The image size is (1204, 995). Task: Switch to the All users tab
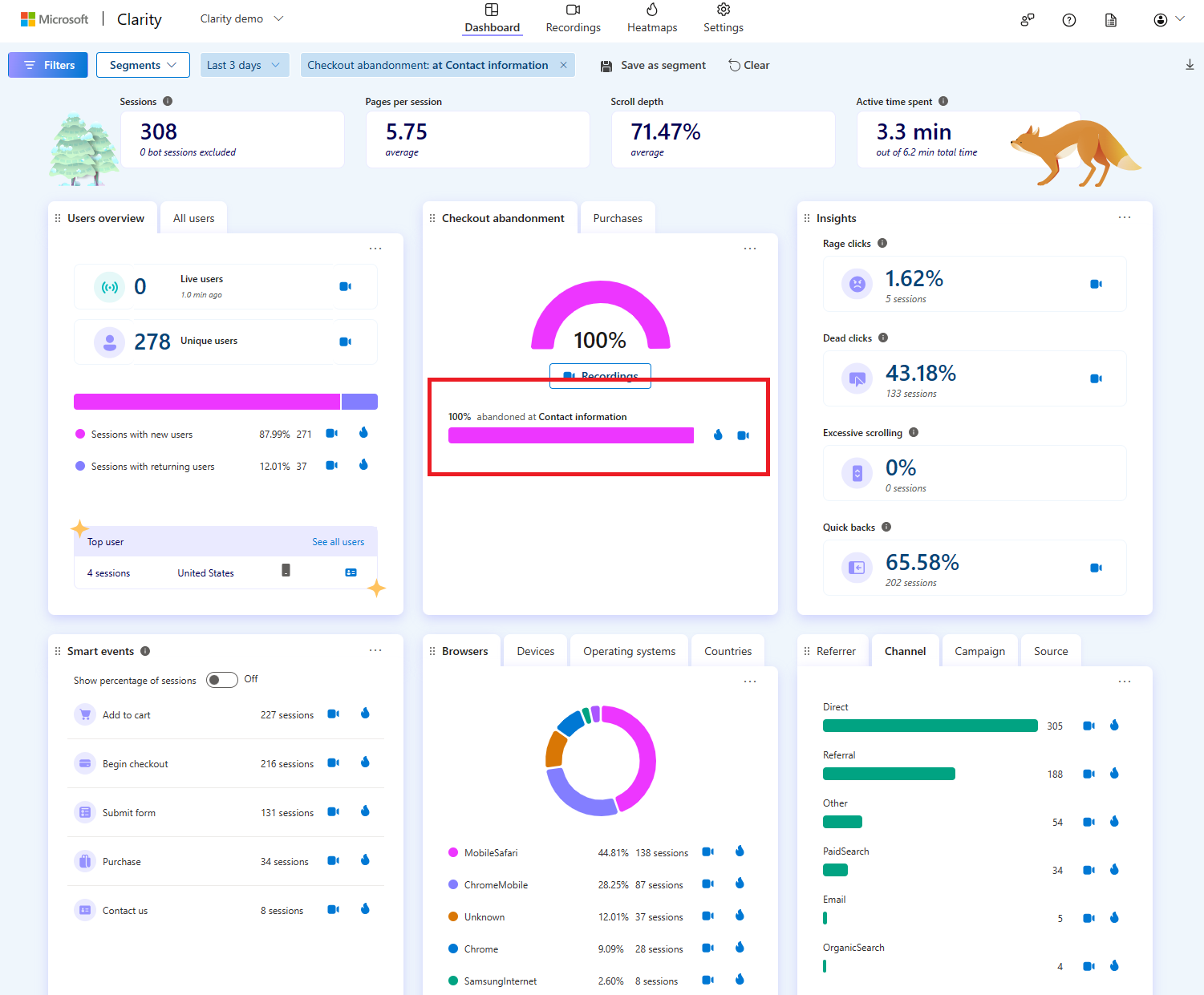point(194,218)
